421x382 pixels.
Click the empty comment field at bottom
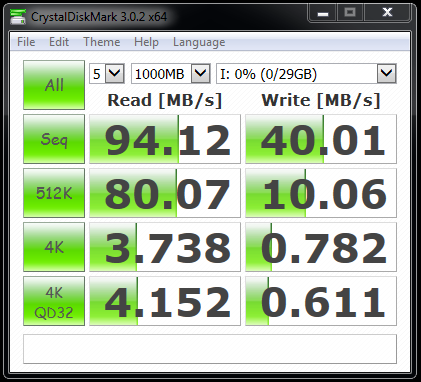(x=210, y=349)
